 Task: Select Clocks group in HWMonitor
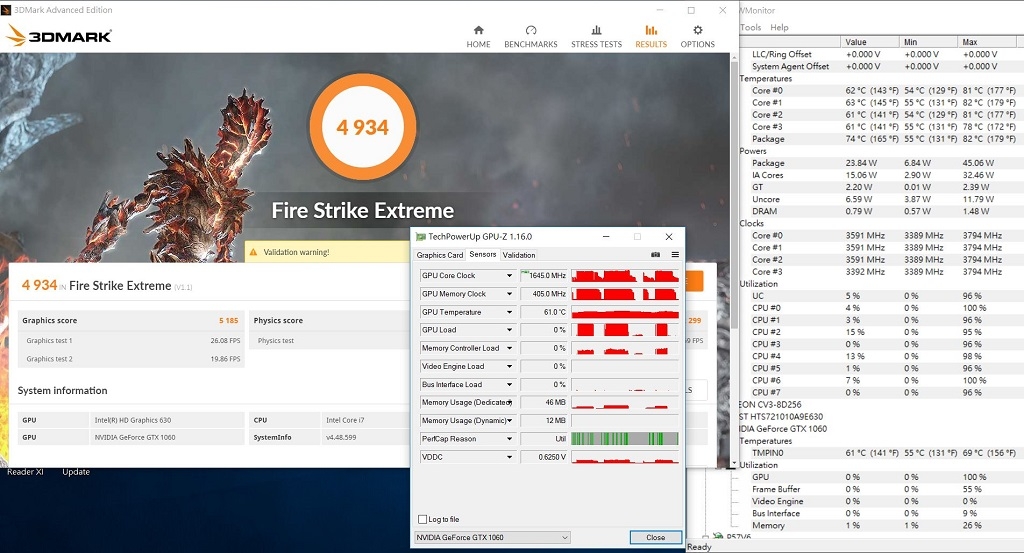tap(752, 223)
